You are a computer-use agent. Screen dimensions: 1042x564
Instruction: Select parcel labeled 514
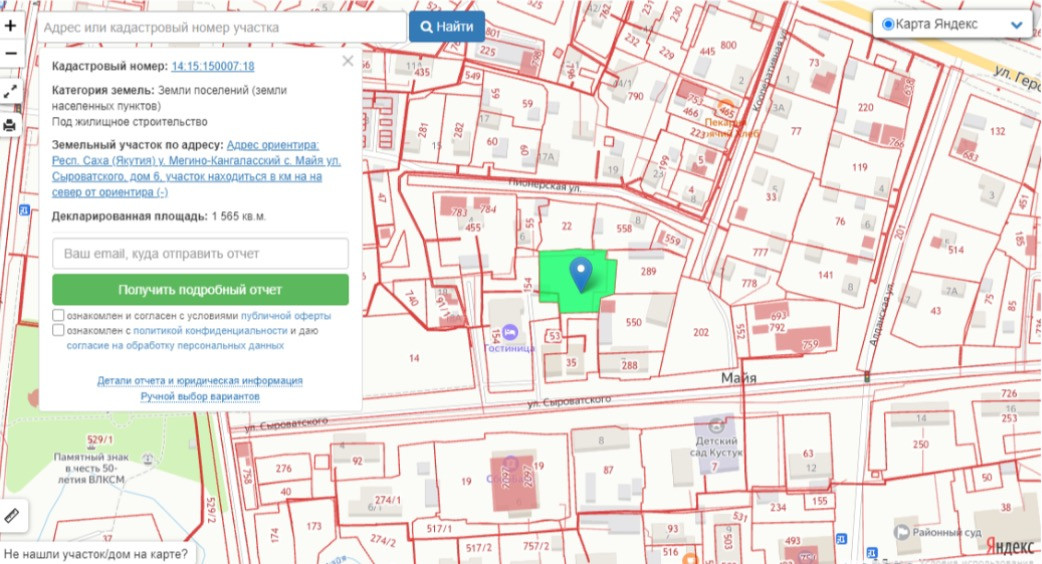tap(956, 250)
